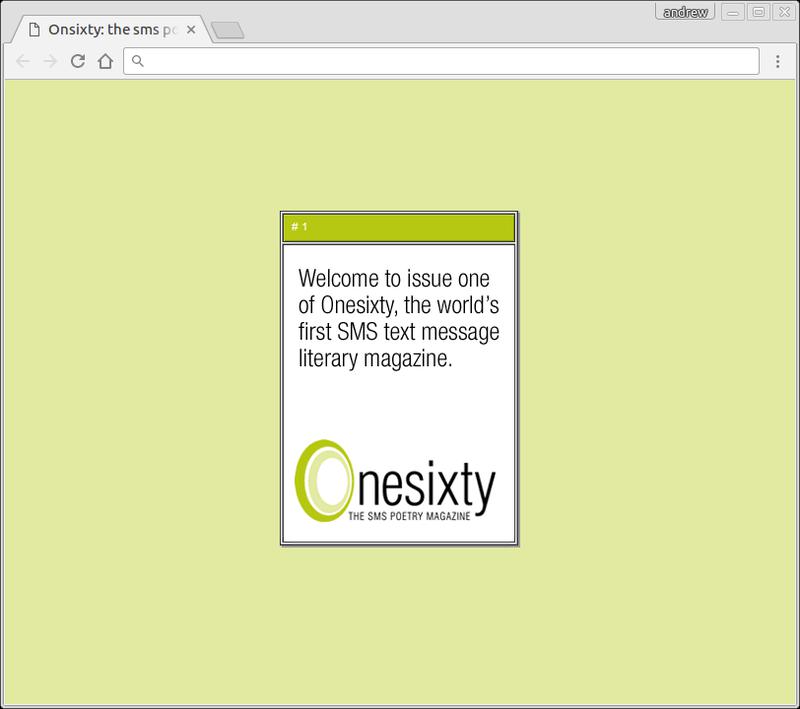Open a new browser tab
This screenshot has width=800, height=709.
coord(228,30)
